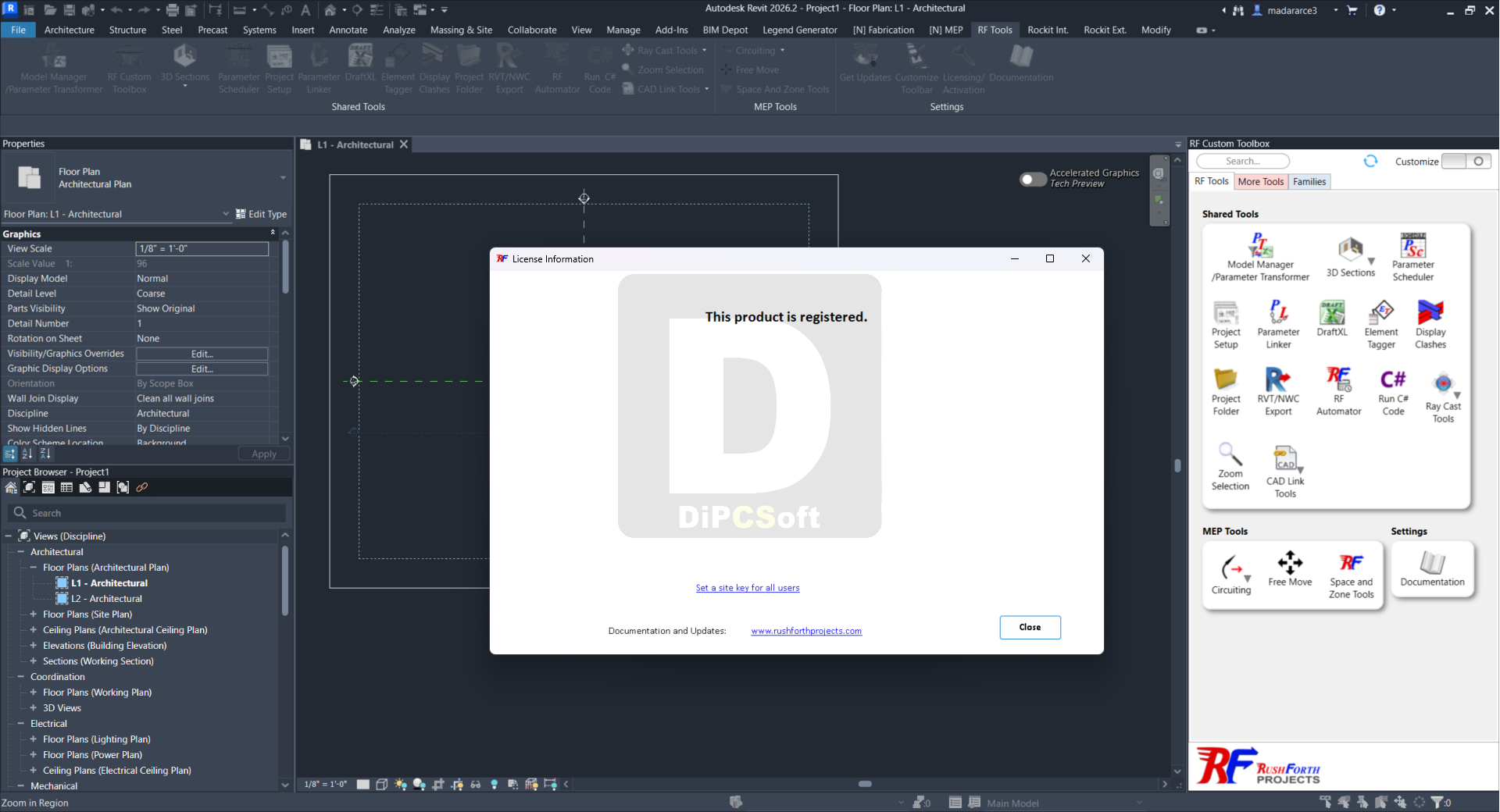The height and width of the screenshot is (812, 1500).
Task: Activate Free Move in MEP Tools panel
Action: point(1290,569)
